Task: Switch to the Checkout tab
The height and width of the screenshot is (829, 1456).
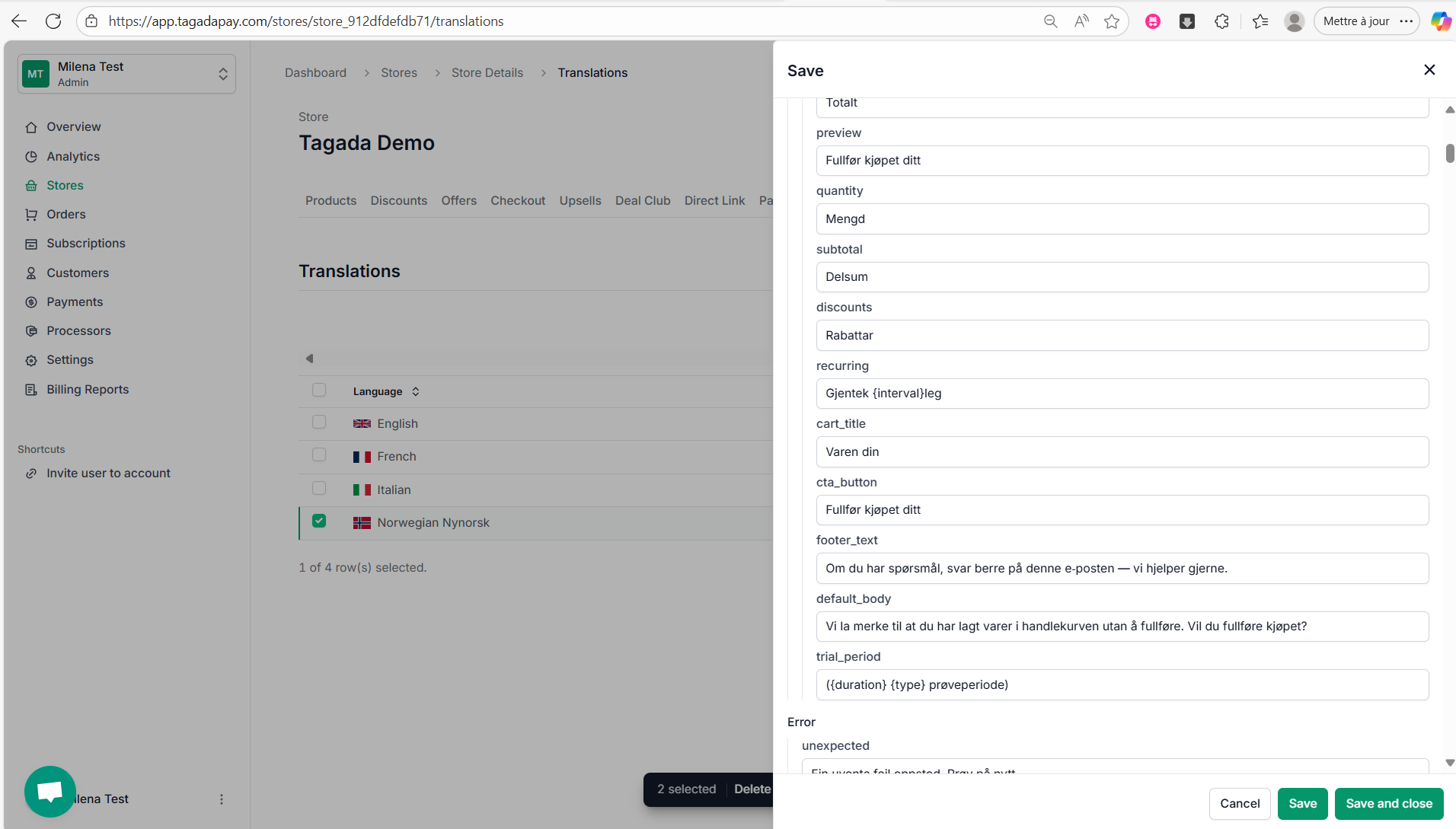Action: coord(518,201)
